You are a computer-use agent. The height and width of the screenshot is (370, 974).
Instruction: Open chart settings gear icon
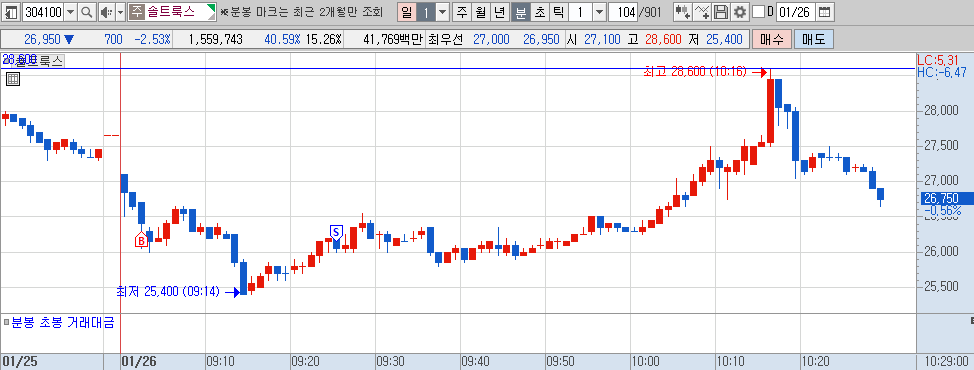pos(739,12)
